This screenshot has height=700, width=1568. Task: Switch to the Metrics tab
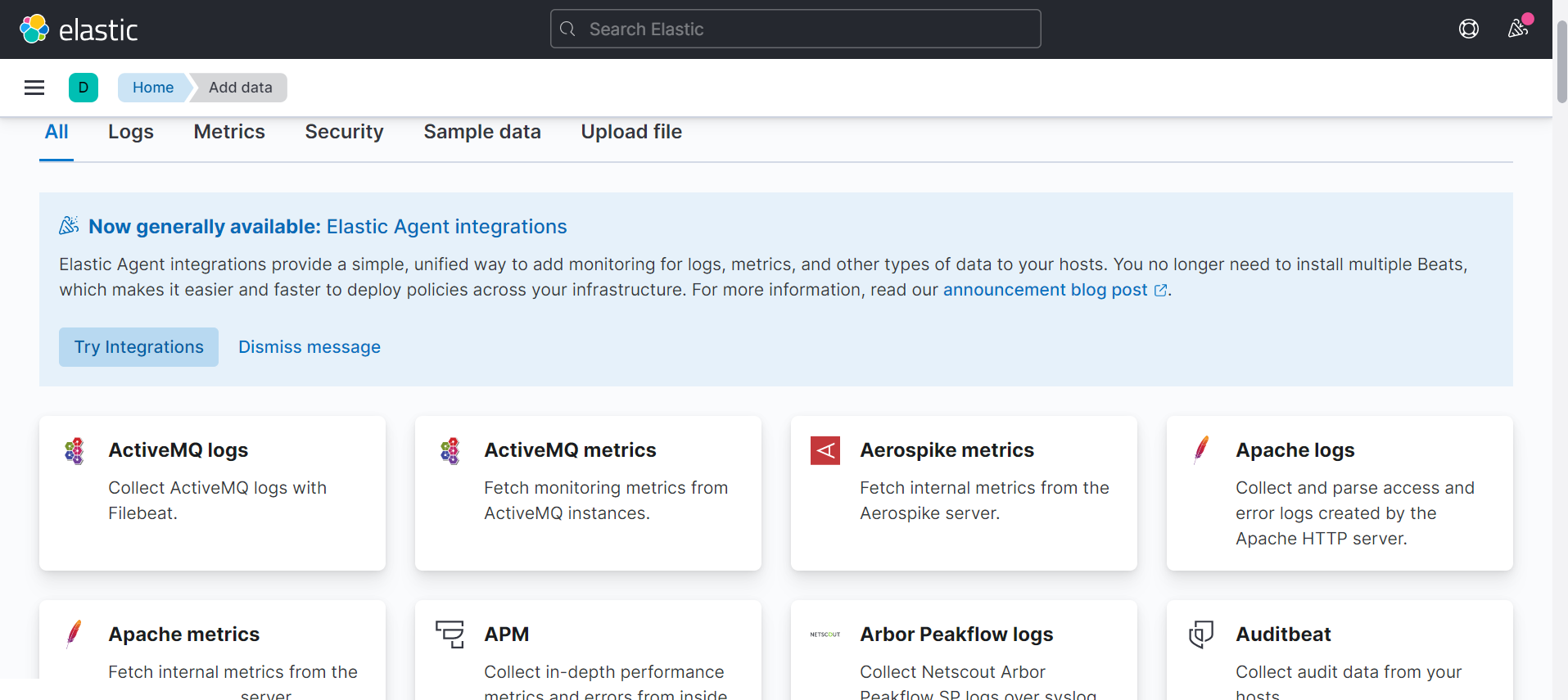(x=229, y=132)
